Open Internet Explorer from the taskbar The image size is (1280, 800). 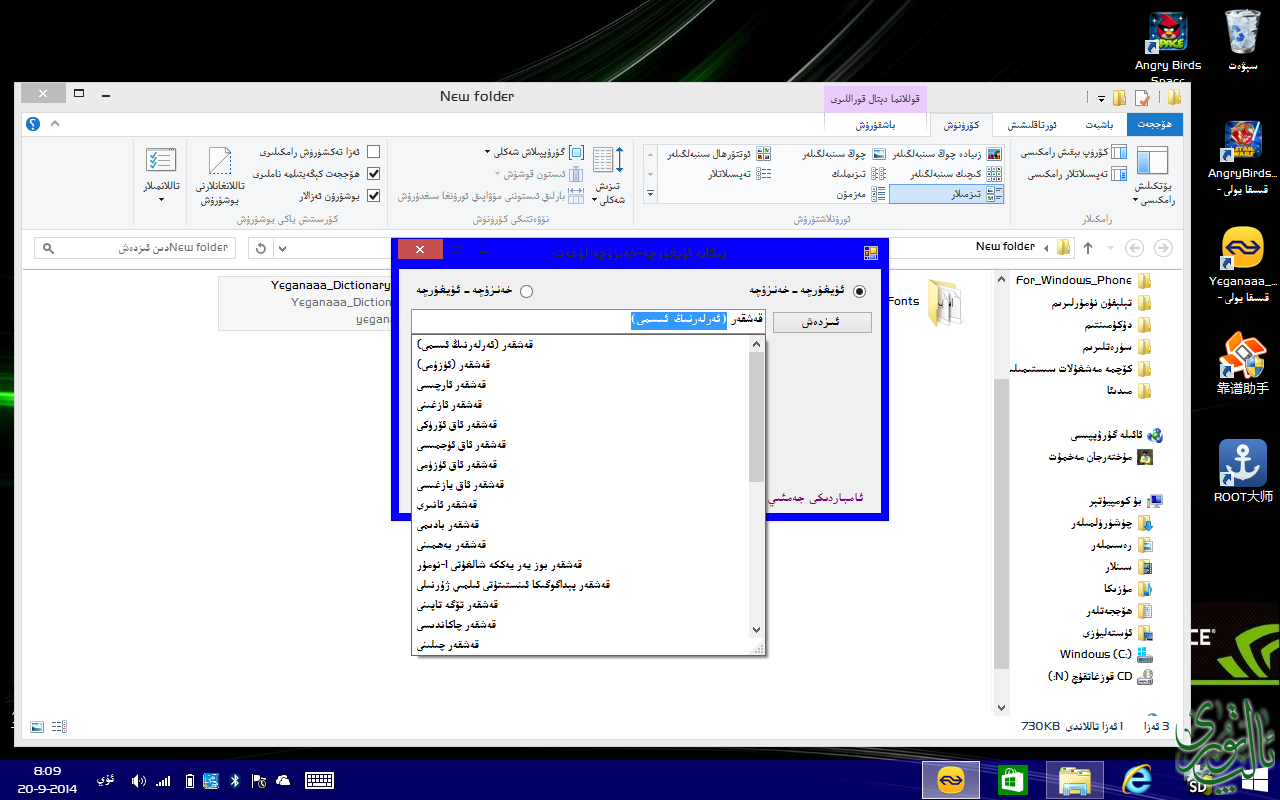pos(1137,781)
